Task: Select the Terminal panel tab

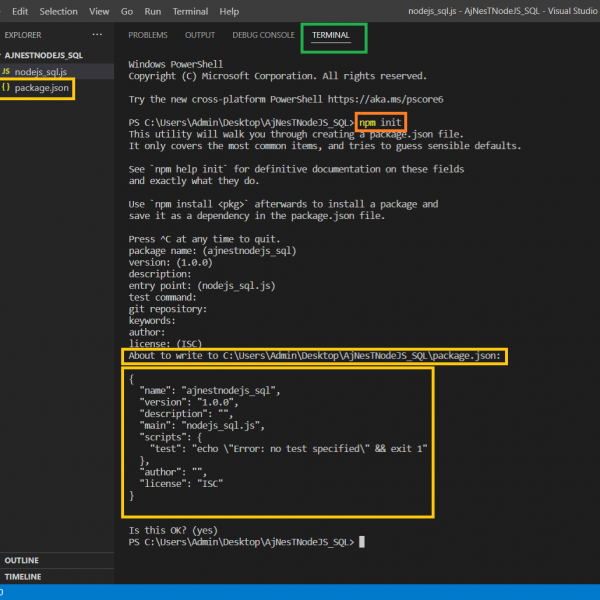Action: pyautogui.click(x=332, y=35)
